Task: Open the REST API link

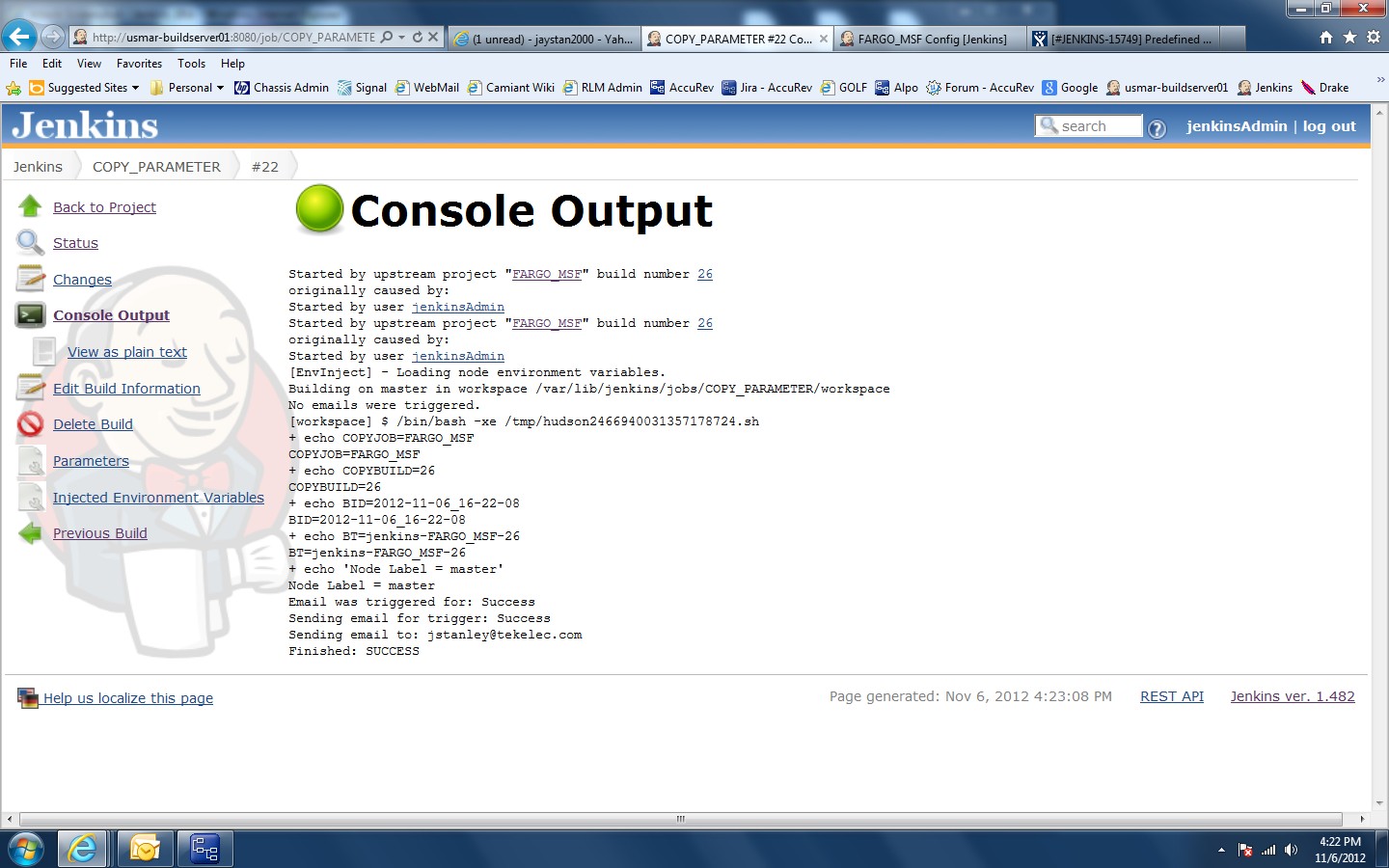Action: [x=1172, y=696]
